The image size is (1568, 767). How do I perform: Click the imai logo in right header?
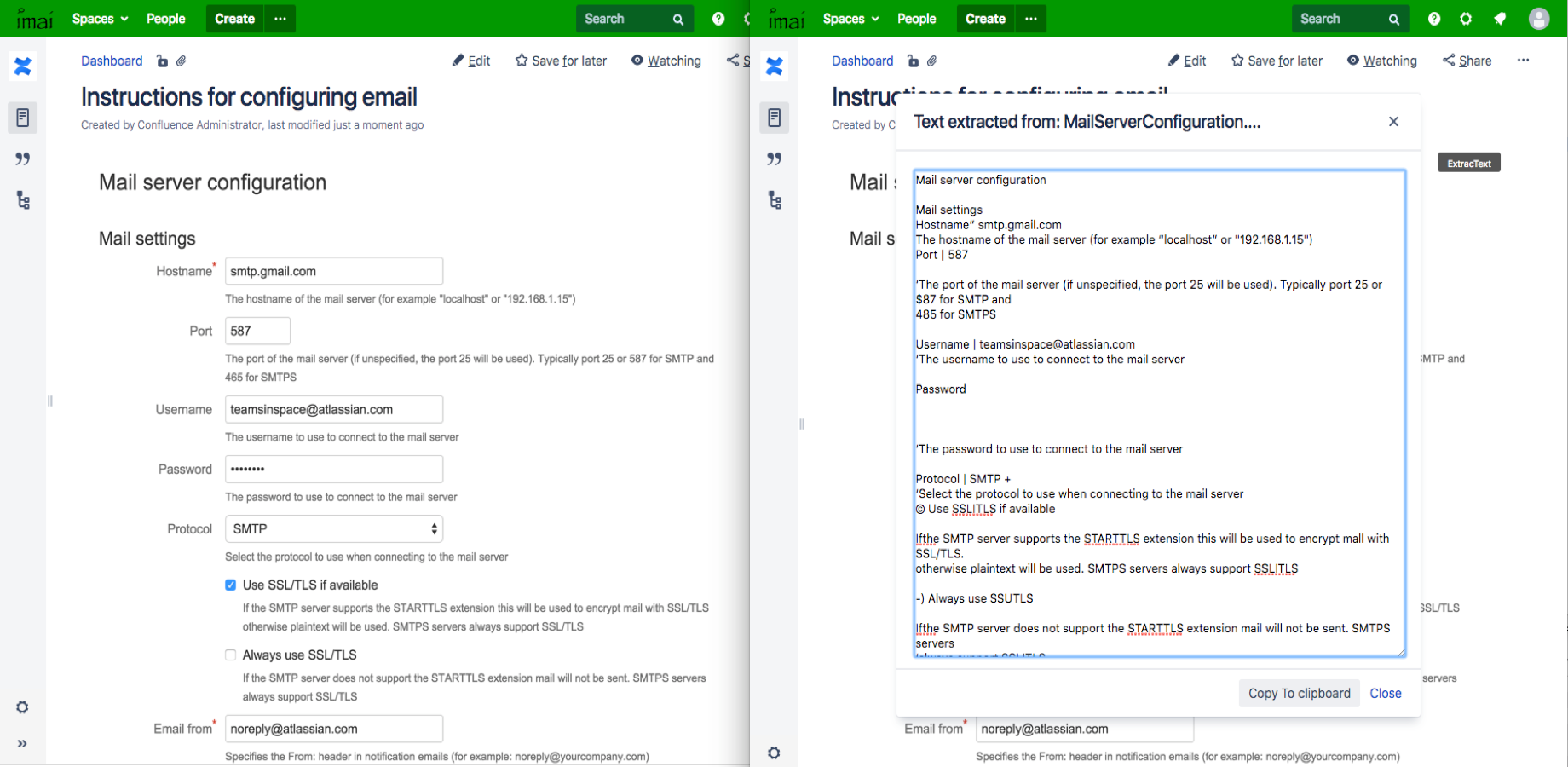786,19
